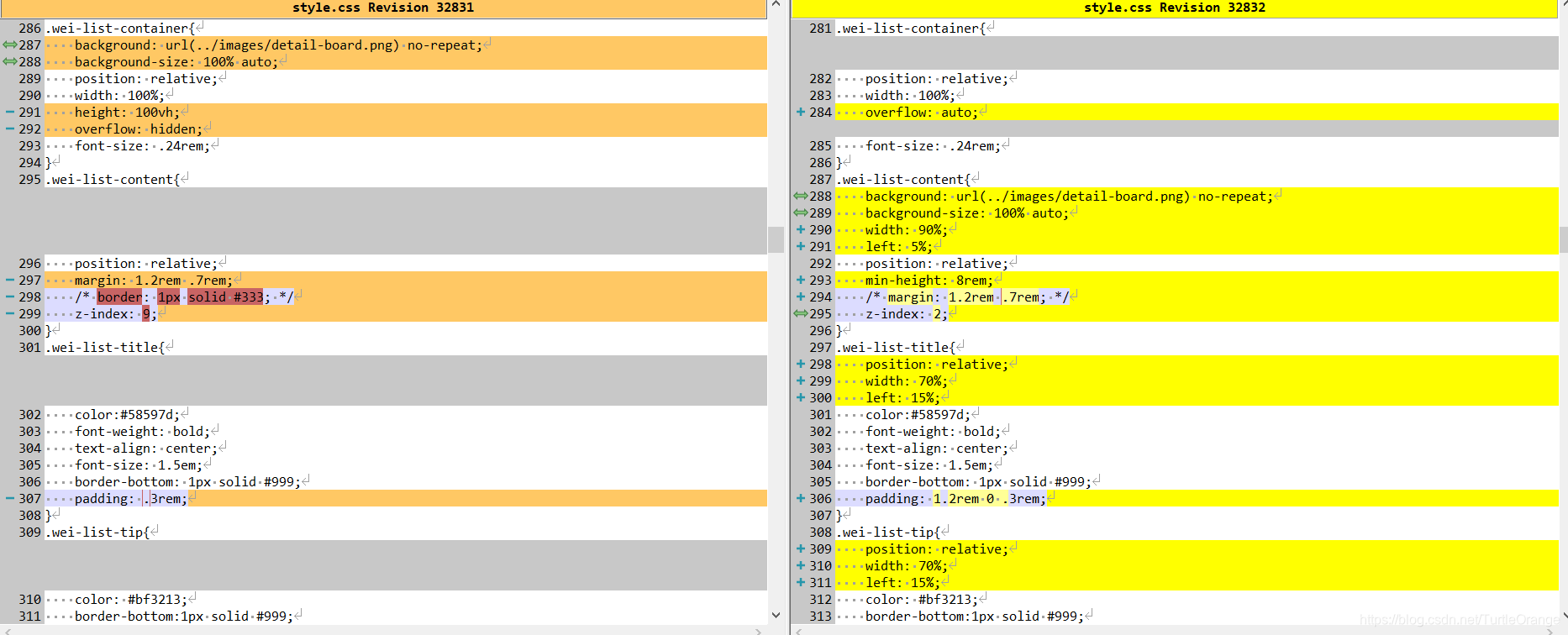
Task: Click 'margin: 1.2rem .7rem;' on left line 297
Action: (154, 280)
